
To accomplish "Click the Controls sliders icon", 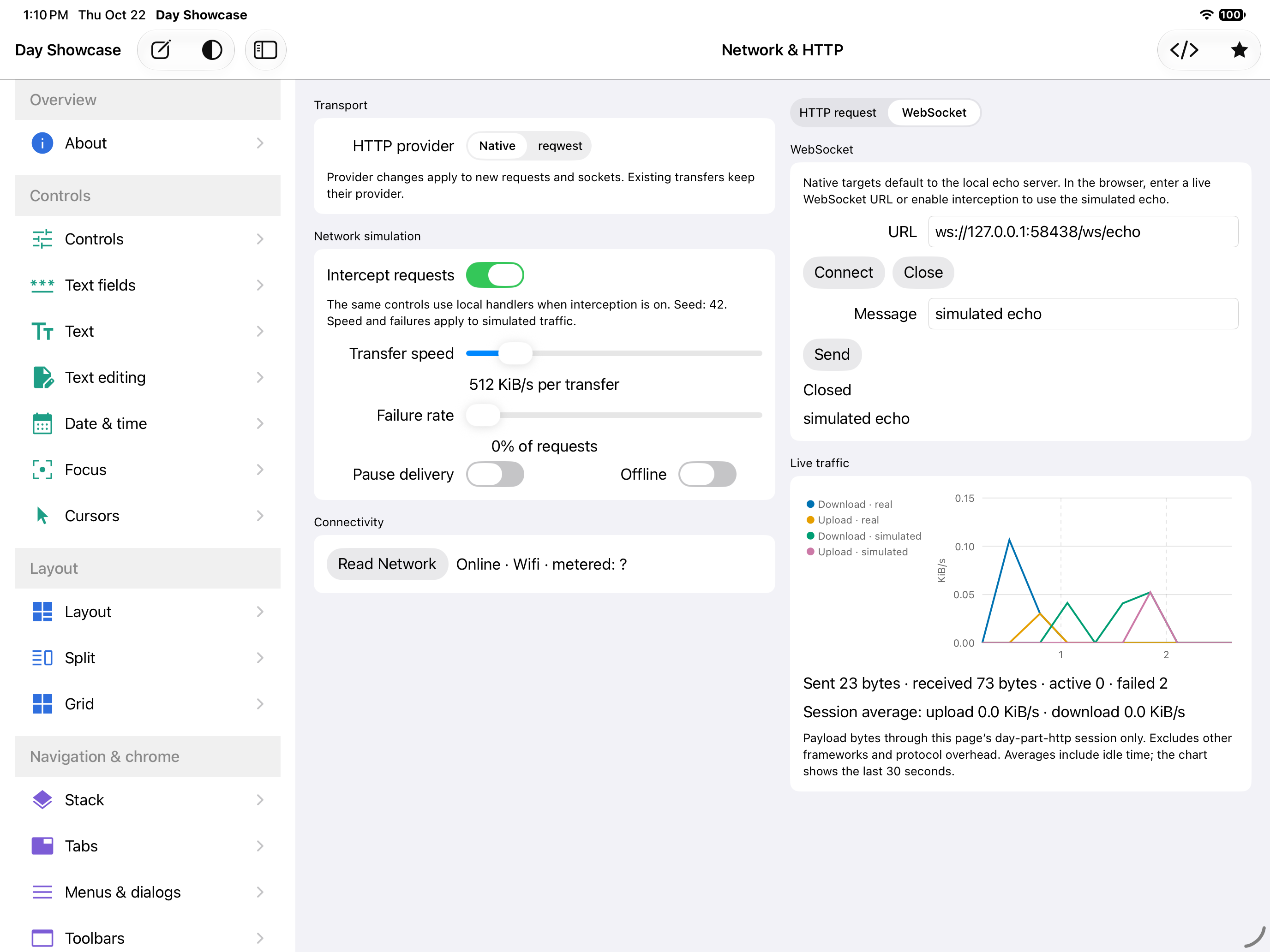I will [x=42, y=239].
